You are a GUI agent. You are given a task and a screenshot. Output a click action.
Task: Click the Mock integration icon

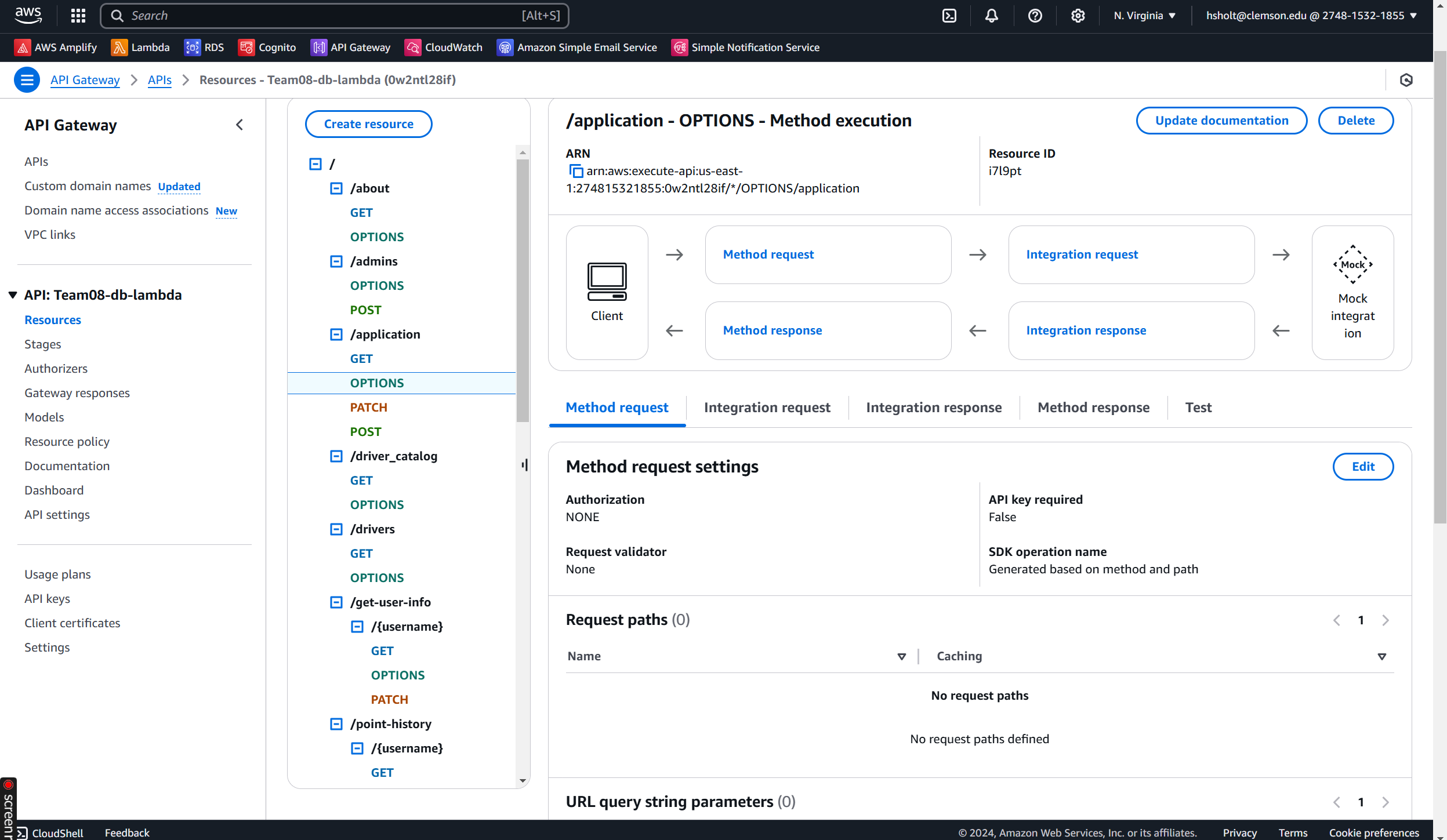click(x=1352, y=264)
